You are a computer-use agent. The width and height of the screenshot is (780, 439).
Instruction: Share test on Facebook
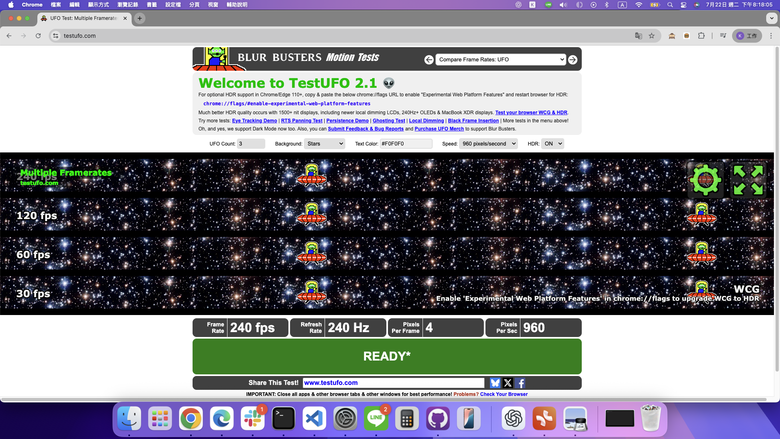[520, 383]
